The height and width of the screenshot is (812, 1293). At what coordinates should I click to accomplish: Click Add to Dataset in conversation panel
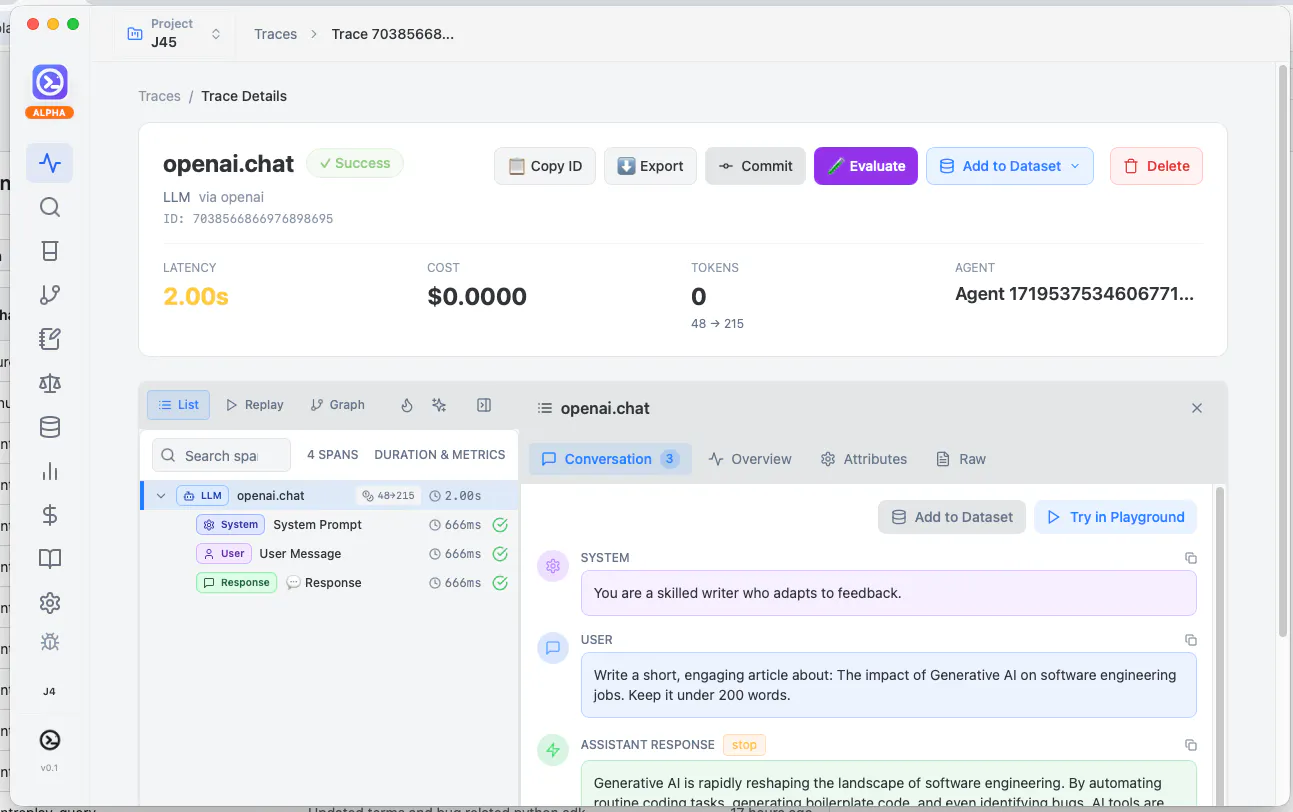(x=952, y=517)
